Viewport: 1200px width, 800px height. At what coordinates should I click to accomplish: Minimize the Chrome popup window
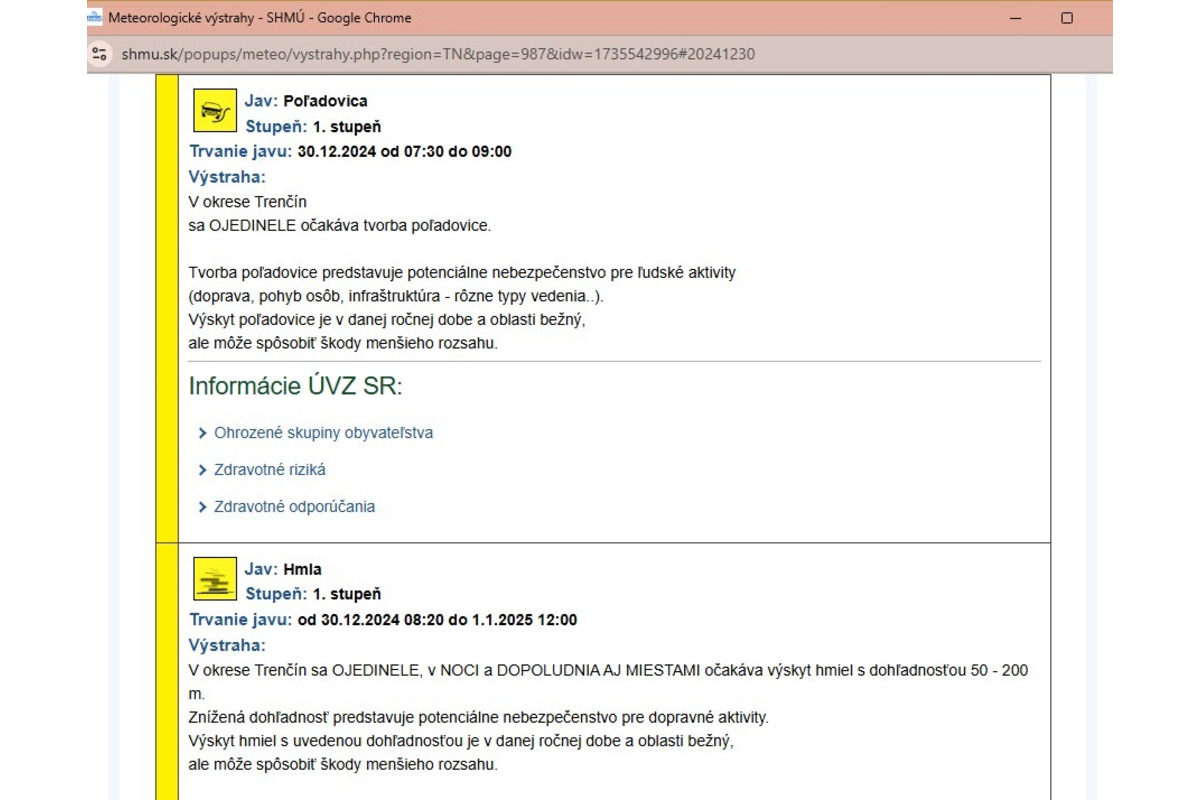pyautogui.click(x=1016, y=18)
